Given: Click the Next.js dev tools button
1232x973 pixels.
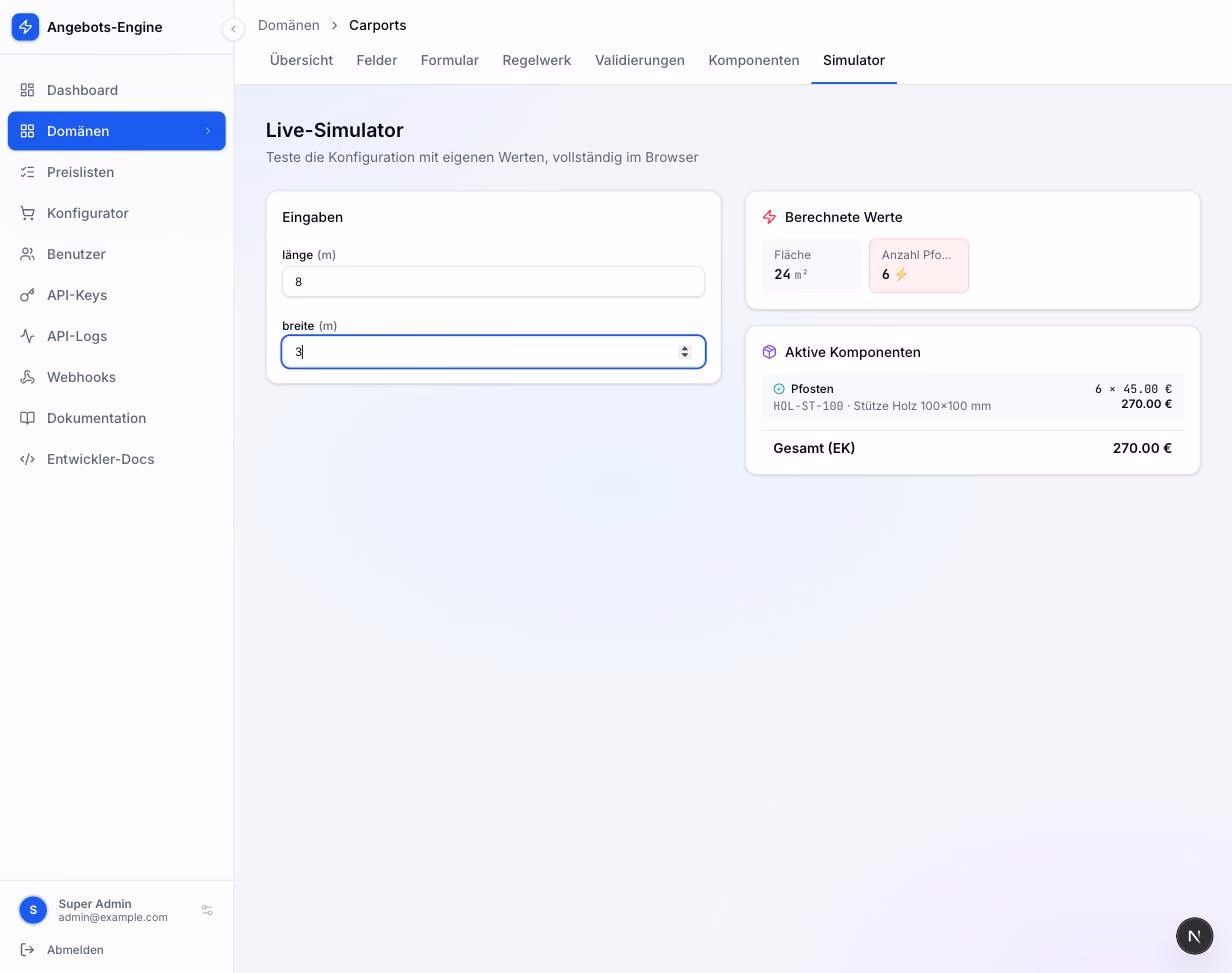Looking at the screenshot, I should pos(1194,936).
